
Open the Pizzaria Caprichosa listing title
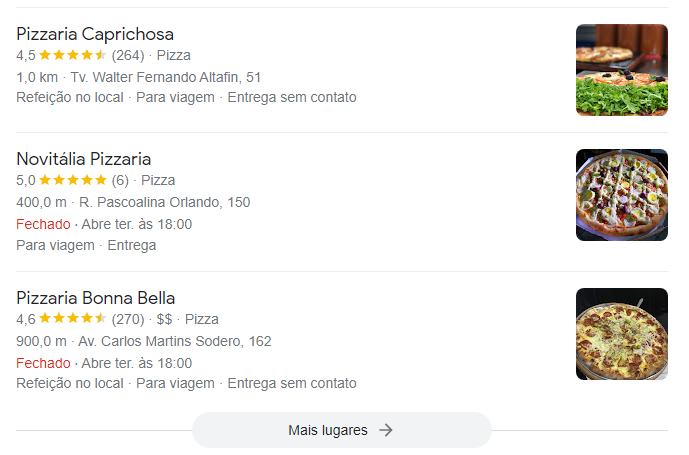click(x=95, y=34)
